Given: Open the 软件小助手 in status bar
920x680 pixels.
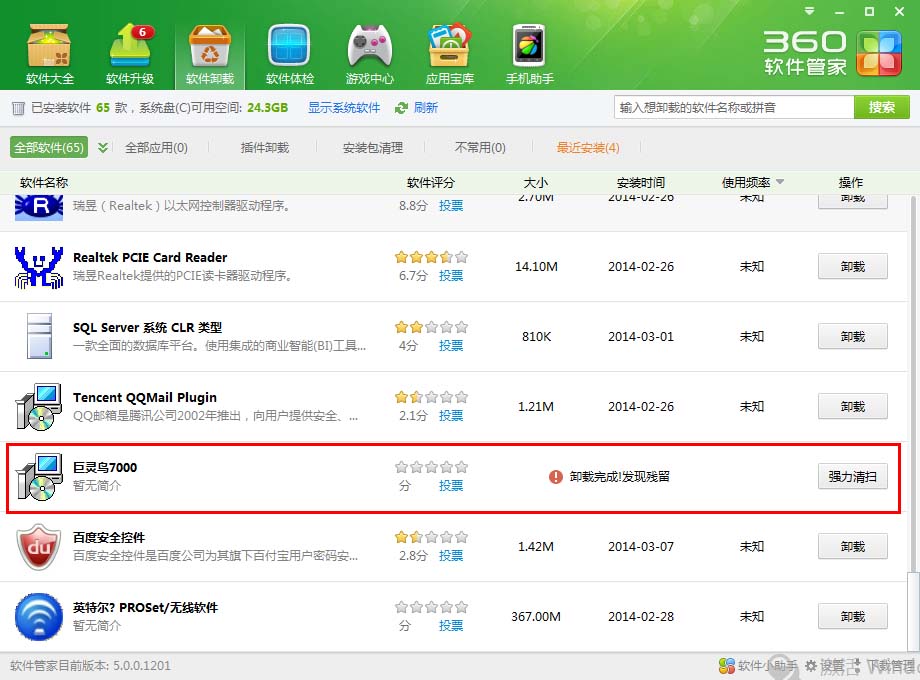Looking at the screenshot, I should (758, 666).
